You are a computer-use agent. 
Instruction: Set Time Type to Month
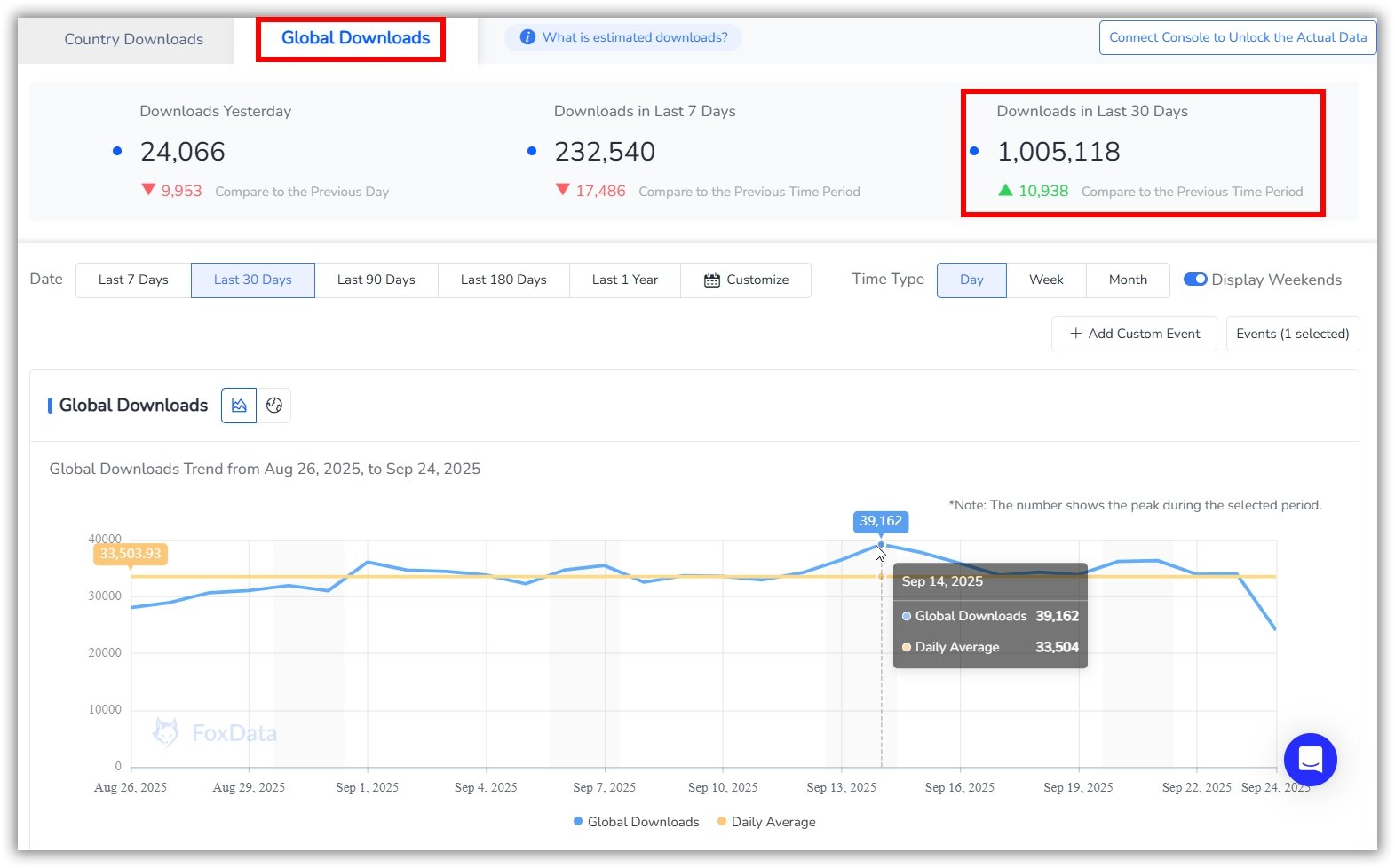click(x=1128, y=280)
